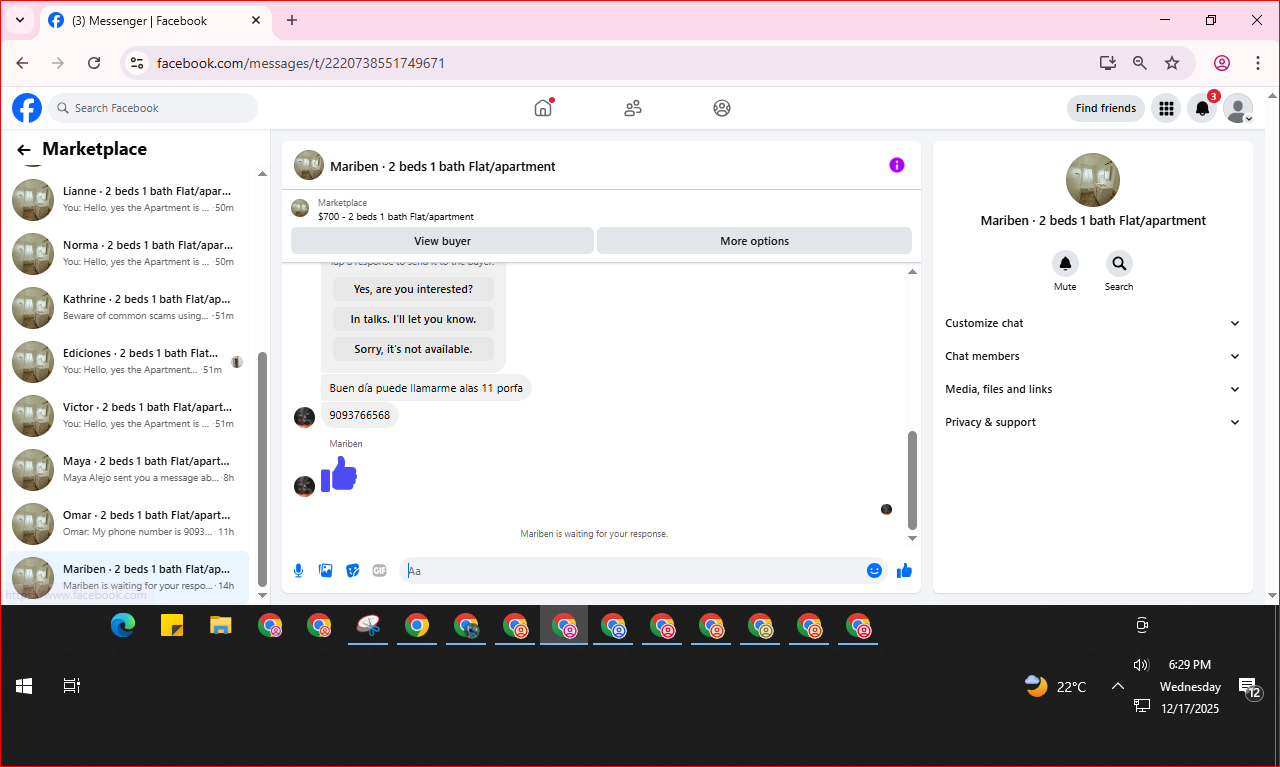The width and height of the screenshot is (1280, 767).
Task: Open the Lianne conversation
Action: tap(128, 199)
